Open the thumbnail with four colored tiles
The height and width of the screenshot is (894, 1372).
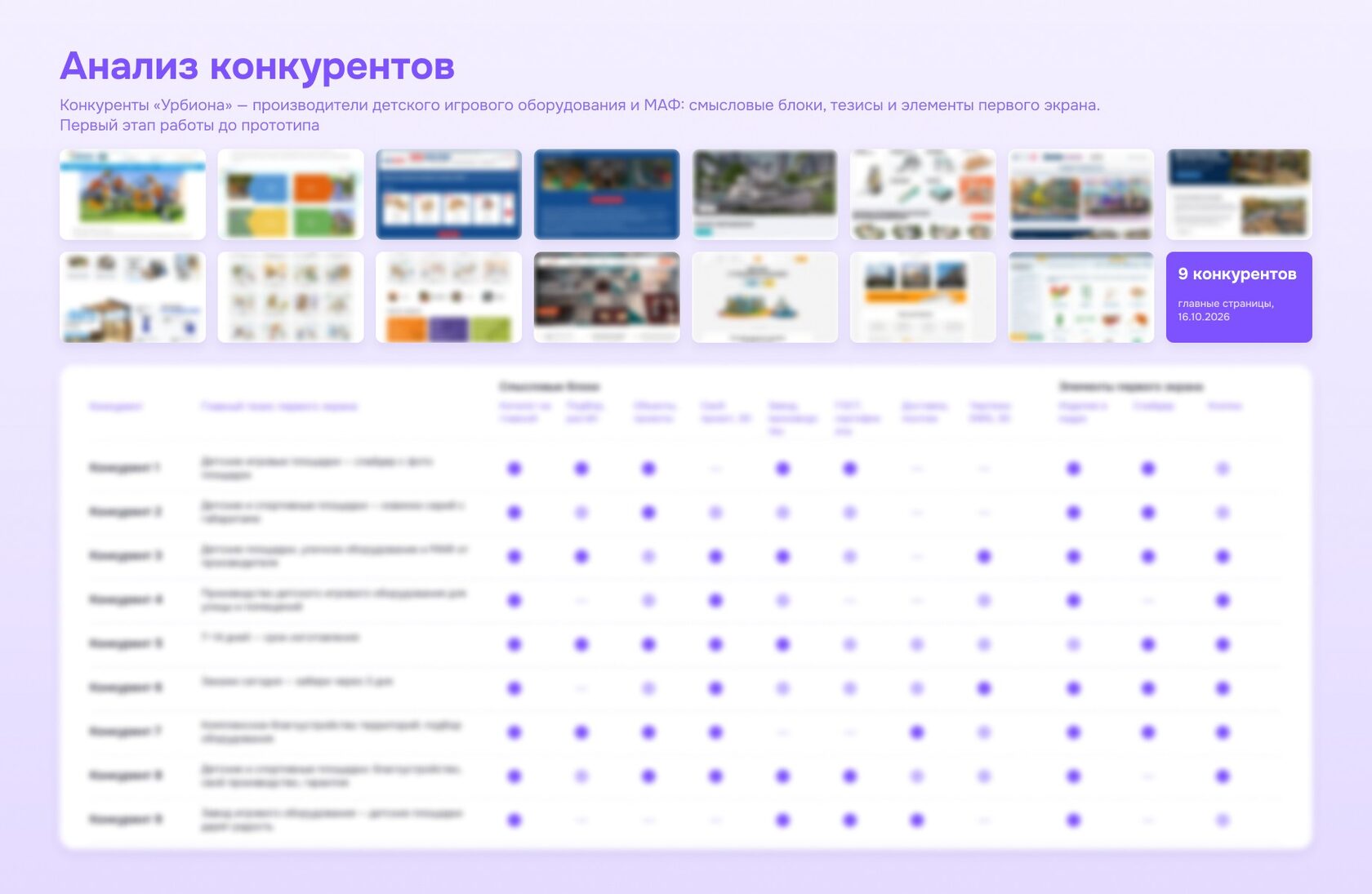coord(291,194)
